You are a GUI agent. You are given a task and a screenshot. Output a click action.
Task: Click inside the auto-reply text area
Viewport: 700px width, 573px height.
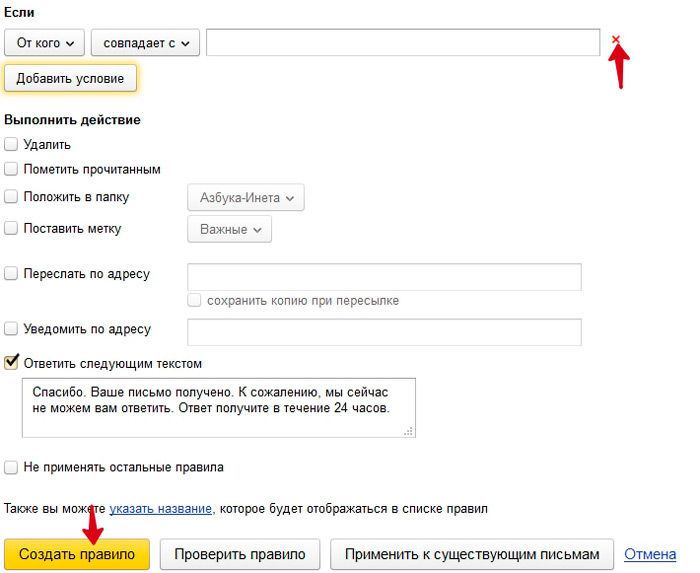(219, 408)
